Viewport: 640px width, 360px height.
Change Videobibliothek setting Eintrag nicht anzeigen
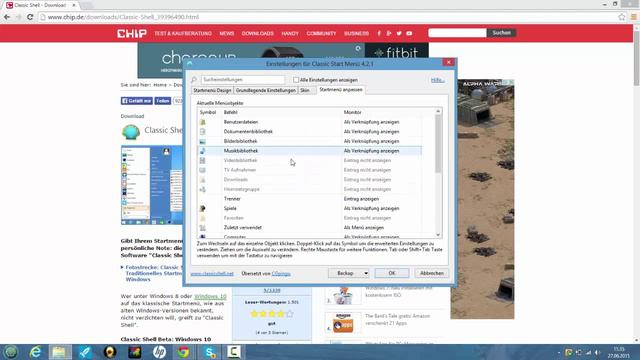pos(367,160)
